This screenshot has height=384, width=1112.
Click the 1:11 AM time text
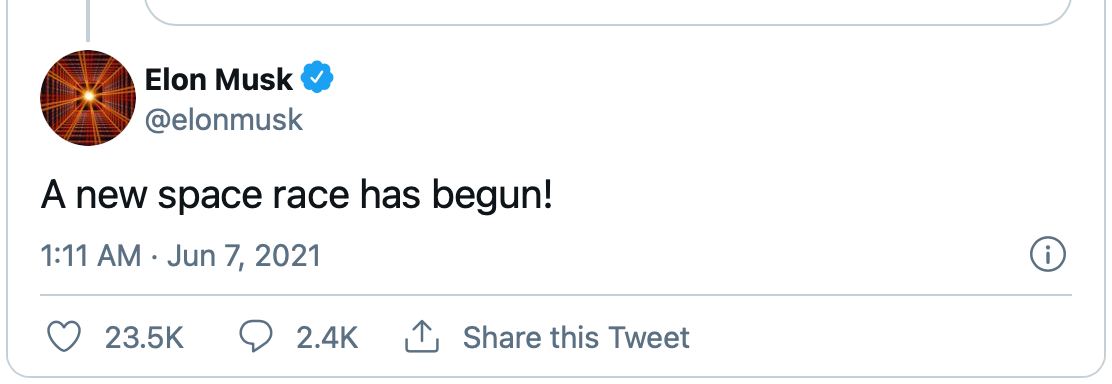pyautogui.click(x=91, y=256)
